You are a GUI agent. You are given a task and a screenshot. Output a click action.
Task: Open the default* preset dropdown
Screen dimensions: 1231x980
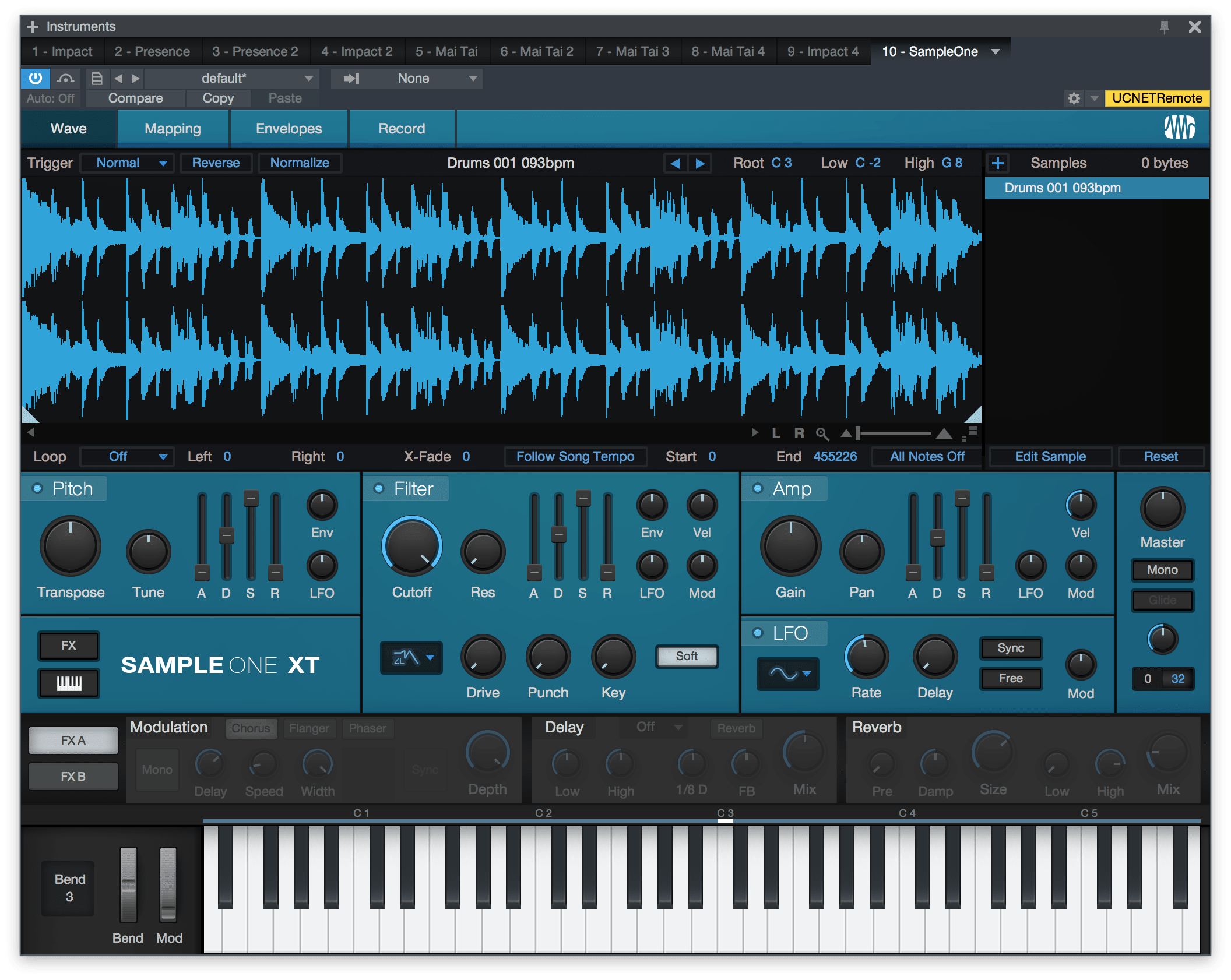[x=231, y=78]
